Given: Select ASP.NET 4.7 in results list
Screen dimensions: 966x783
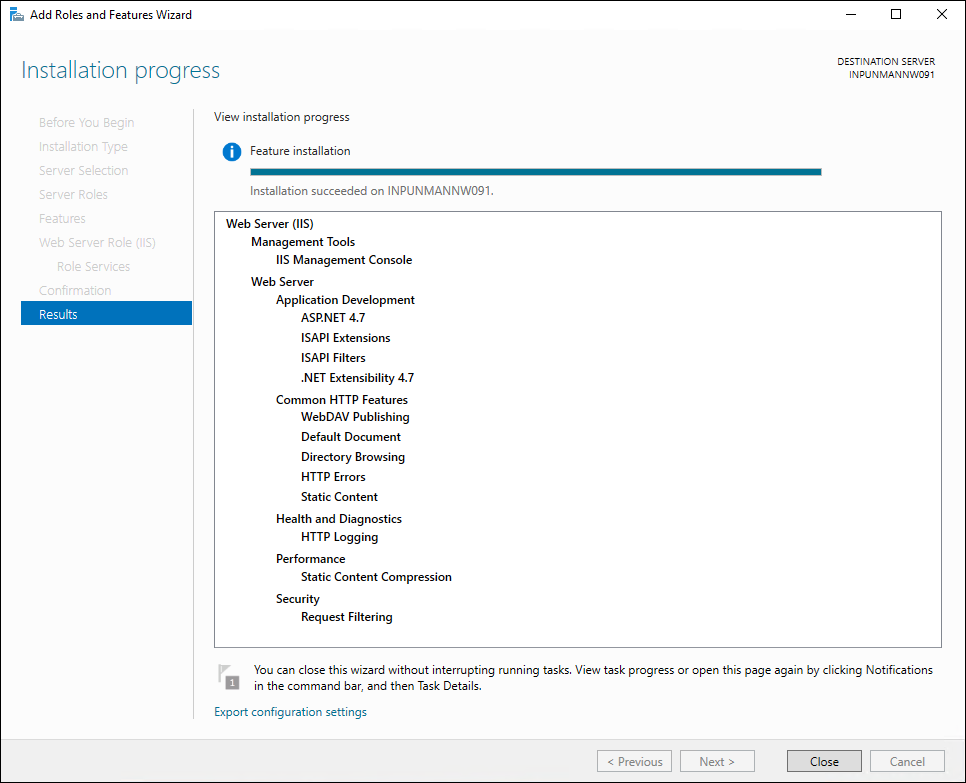Looking at the screenshot, I should tap(333, 318).
